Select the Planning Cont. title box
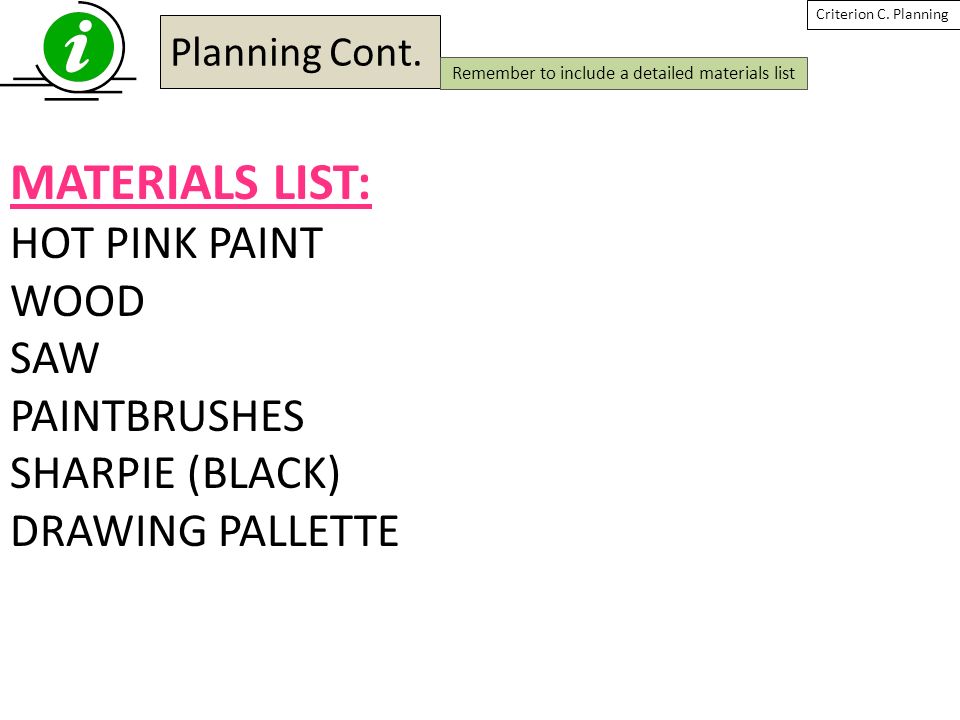Viewport: 960px width, 720px height. click(x=300, y=52)
